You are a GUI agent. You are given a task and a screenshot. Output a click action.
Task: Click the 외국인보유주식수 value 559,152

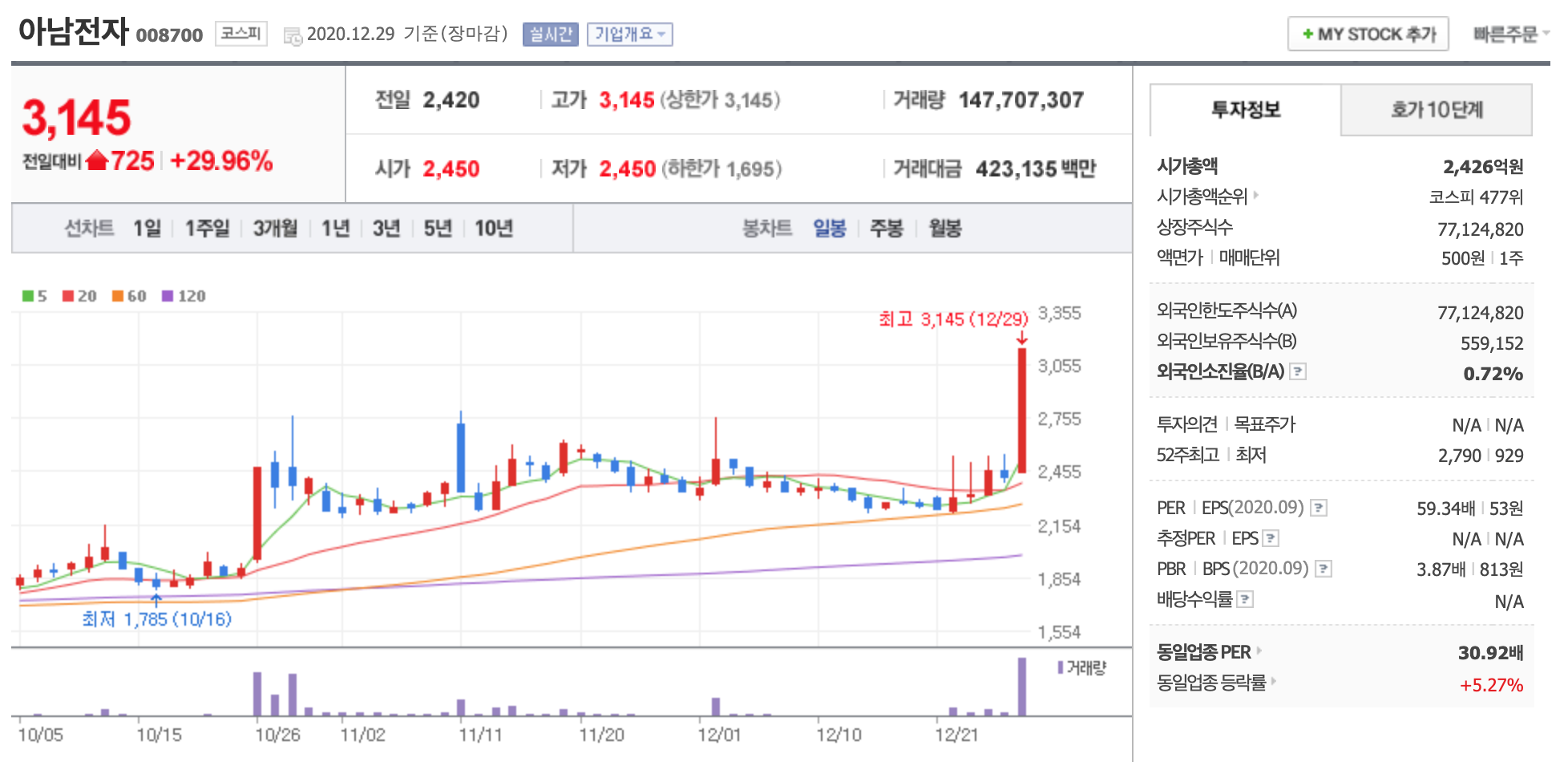(x=1492, y=343)
